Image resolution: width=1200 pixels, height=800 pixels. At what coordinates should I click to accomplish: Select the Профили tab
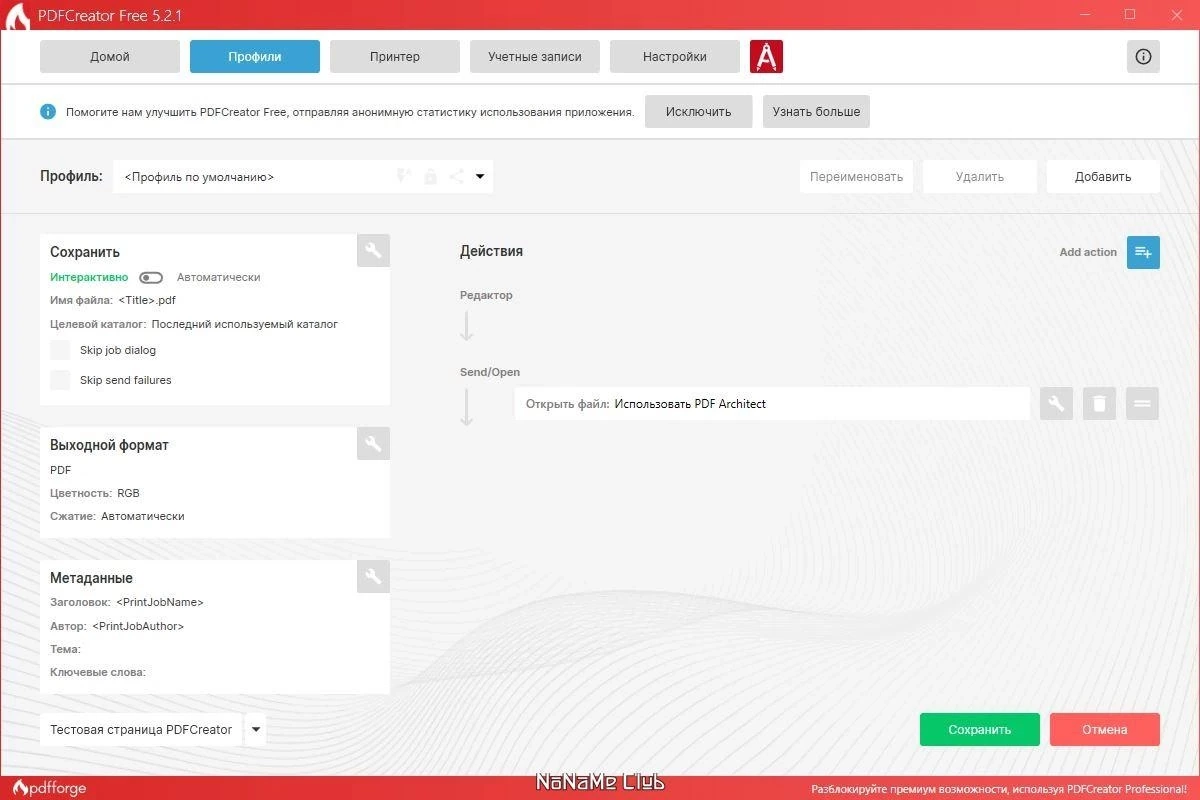click(x=255, y=57)
